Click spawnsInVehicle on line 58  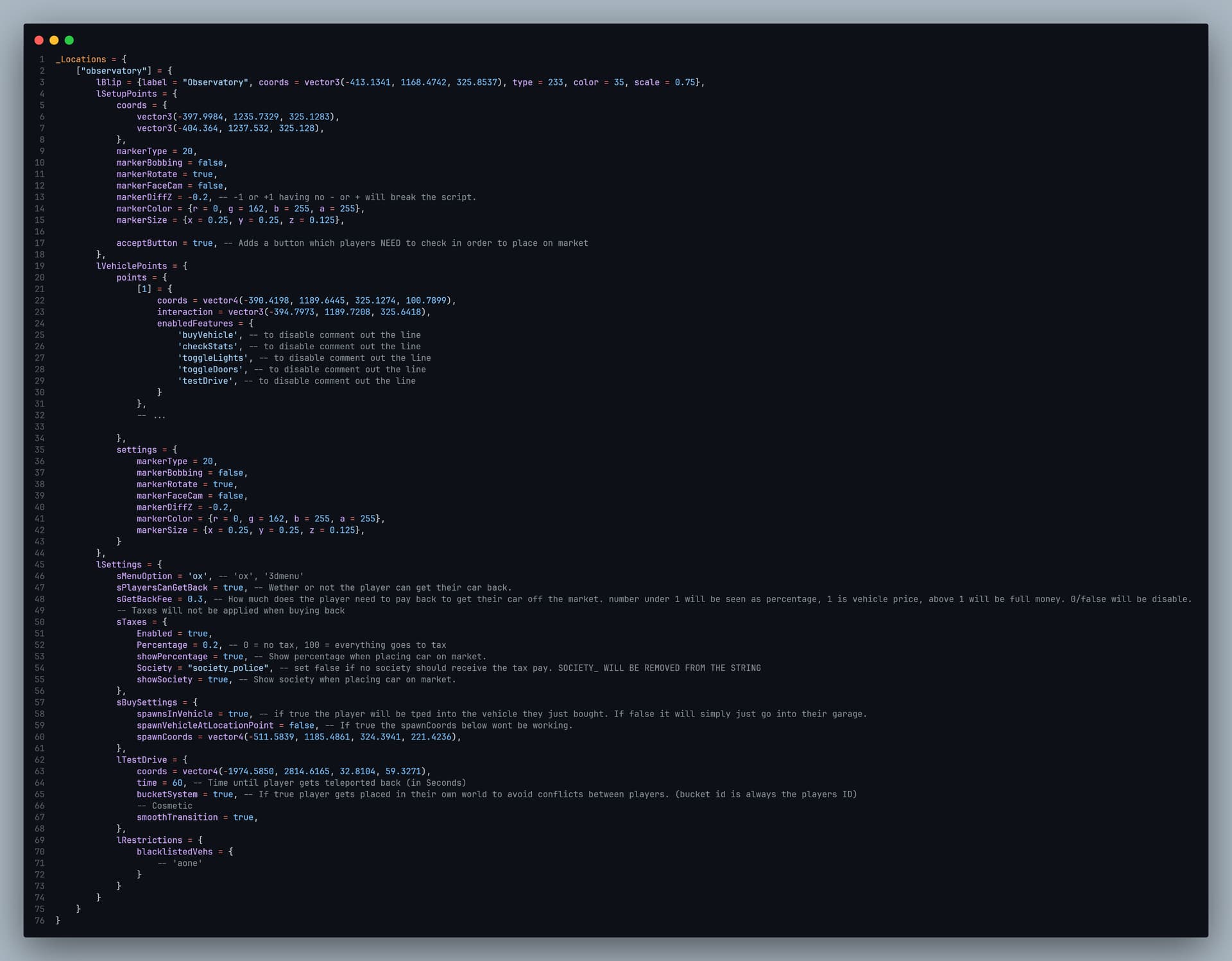pos(175,714)
